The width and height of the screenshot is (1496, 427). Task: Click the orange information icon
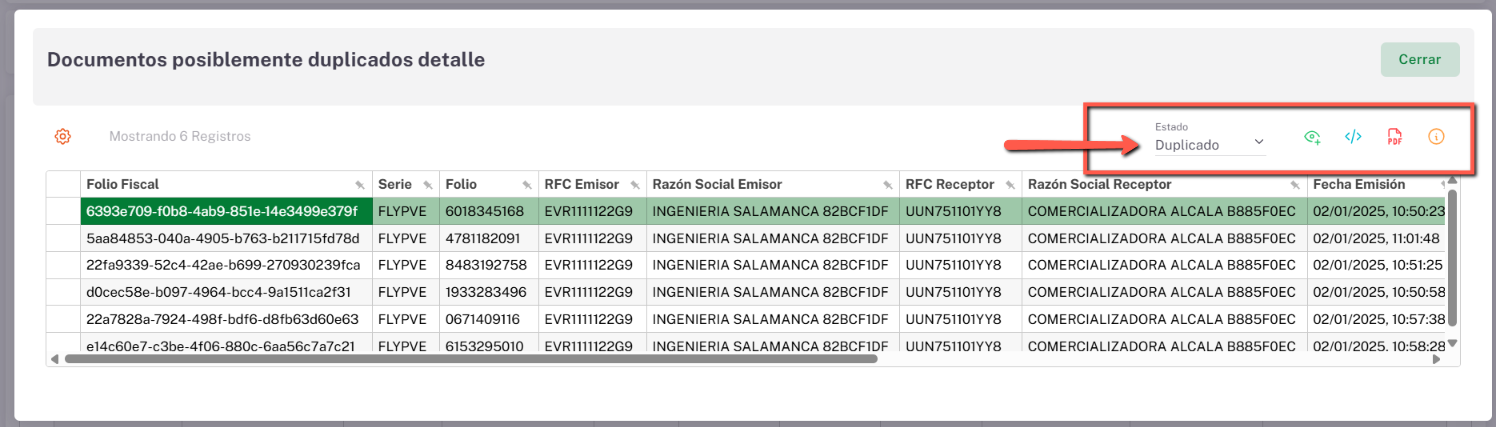[x=1436, y=138]
